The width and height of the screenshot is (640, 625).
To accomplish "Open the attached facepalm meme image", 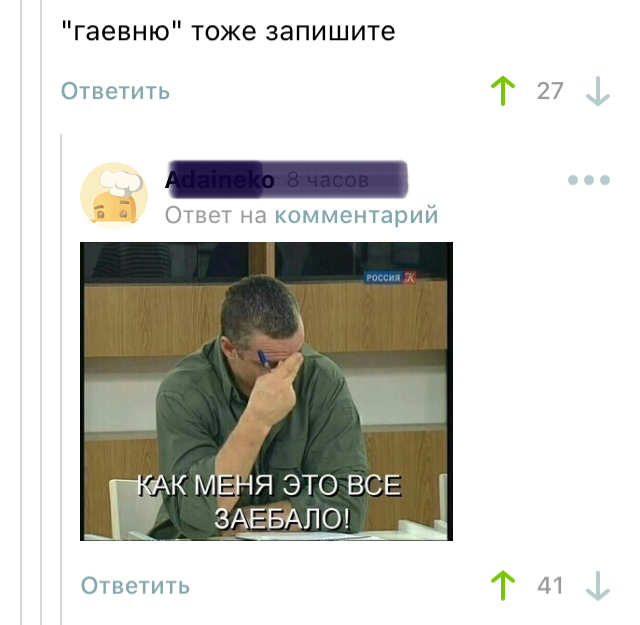I will 267,391.
